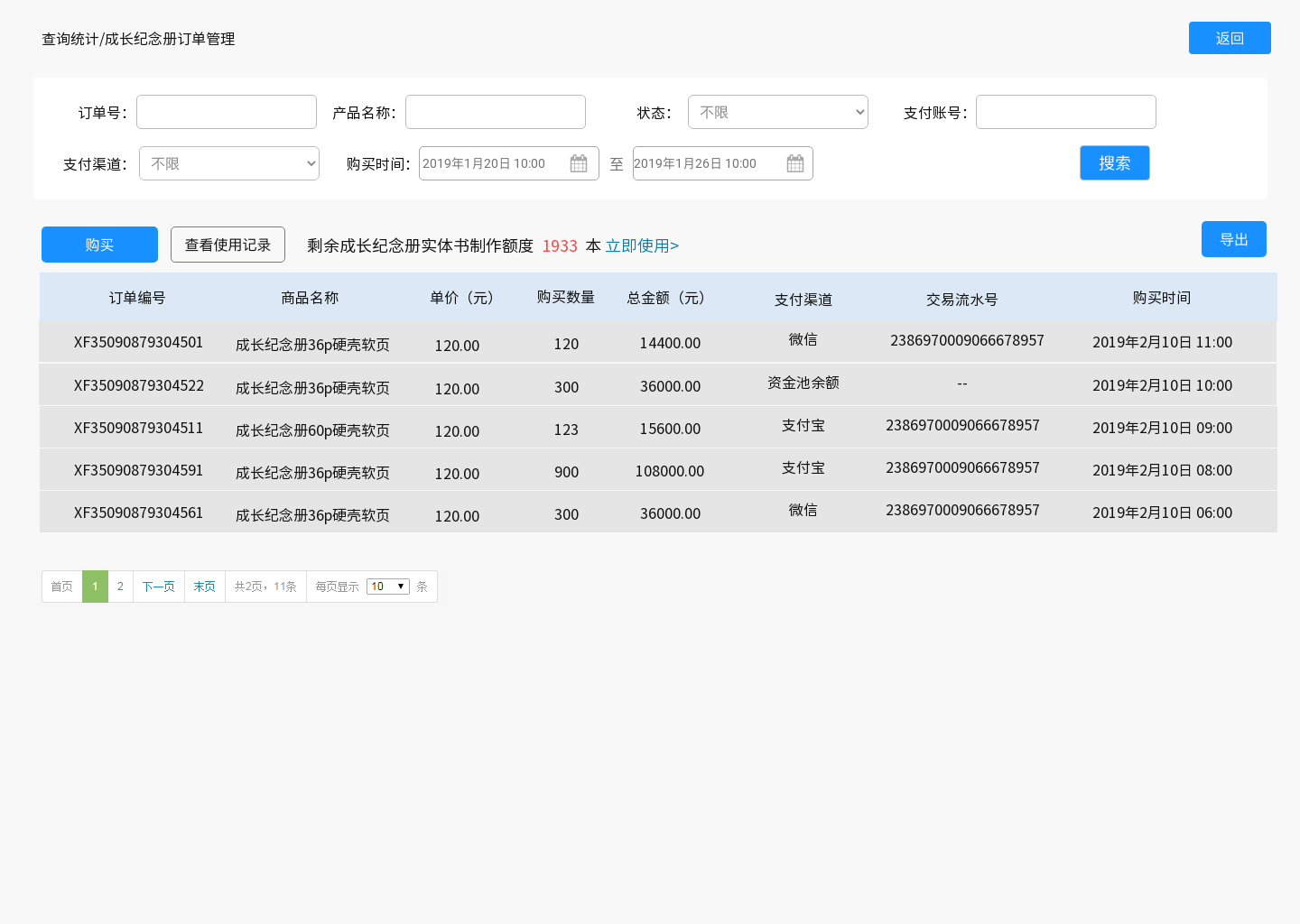Open the end date calendar icon
This screenshot has height=924, width=1300.
[795, 163]
